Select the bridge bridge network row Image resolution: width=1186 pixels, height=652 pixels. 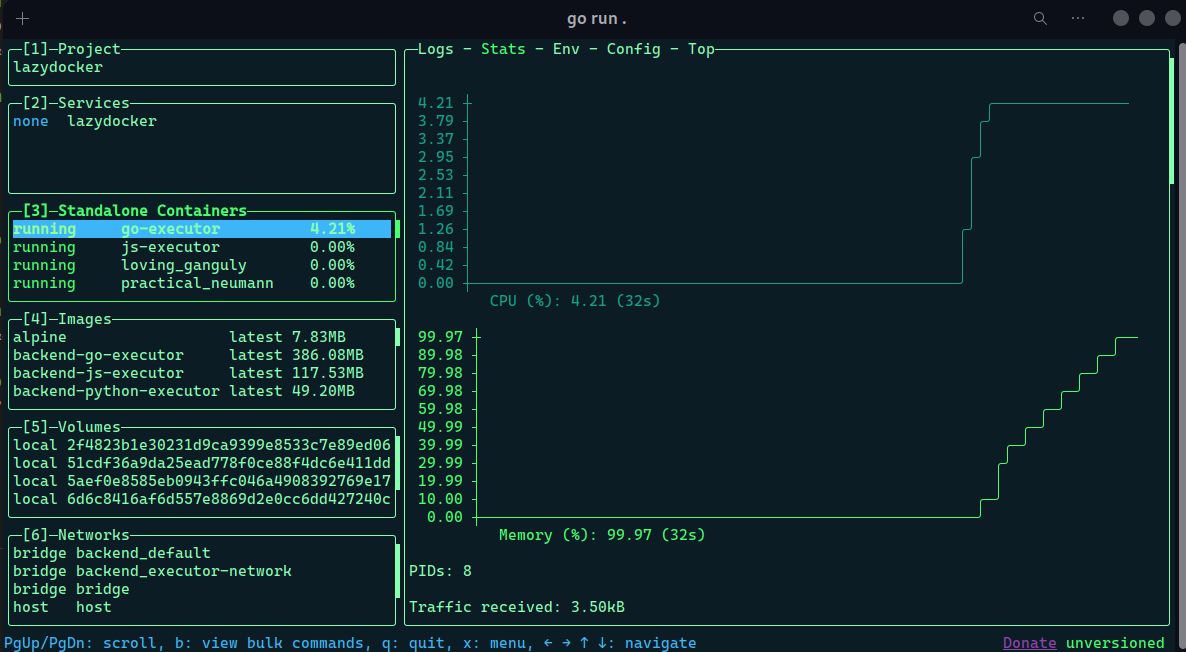pos(202,589)
